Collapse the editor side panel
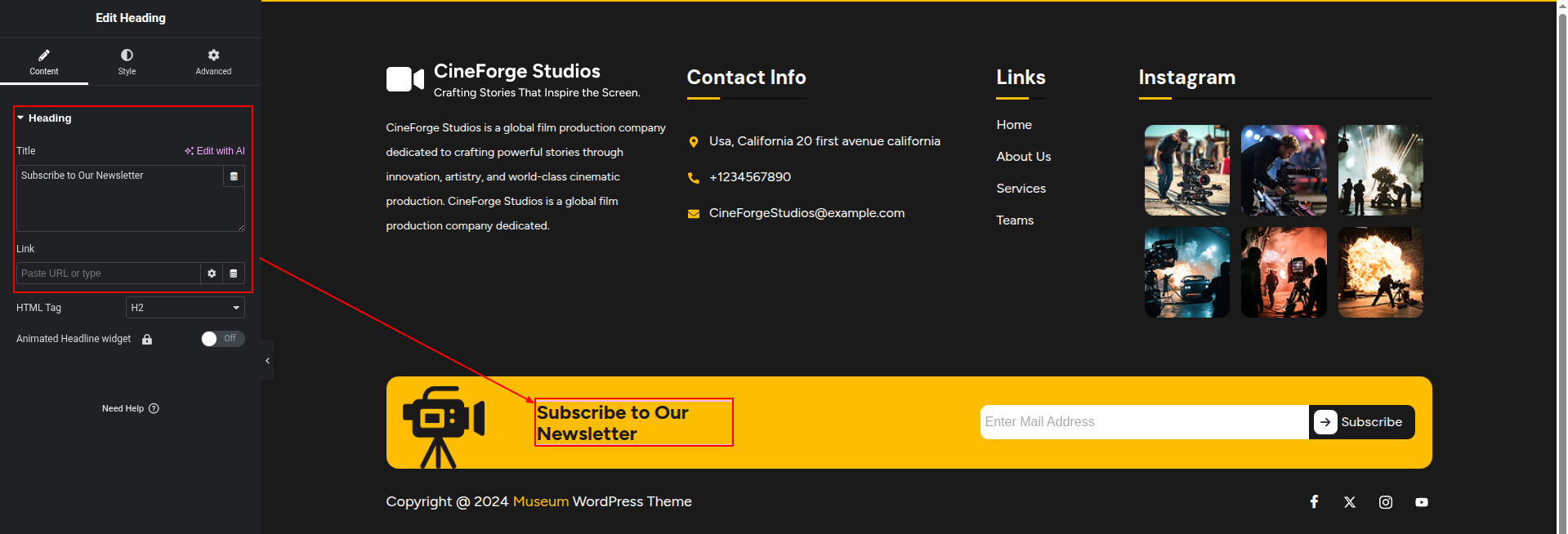Image resolution: width=1568 pixels, height=534 pixels. click(267, 360)
